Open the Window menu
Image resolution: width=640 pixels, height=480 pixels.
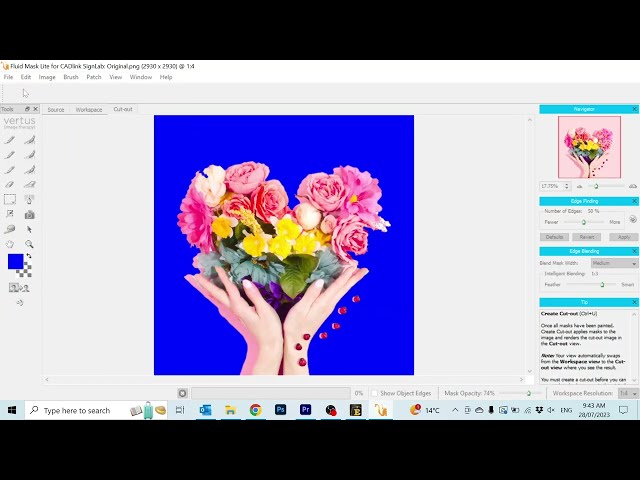141,77
